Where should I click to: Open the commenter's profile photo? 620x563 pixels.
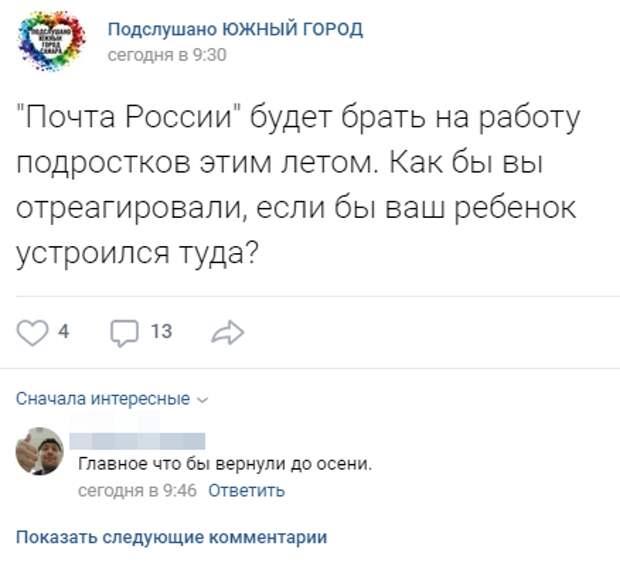coord(40,452)
